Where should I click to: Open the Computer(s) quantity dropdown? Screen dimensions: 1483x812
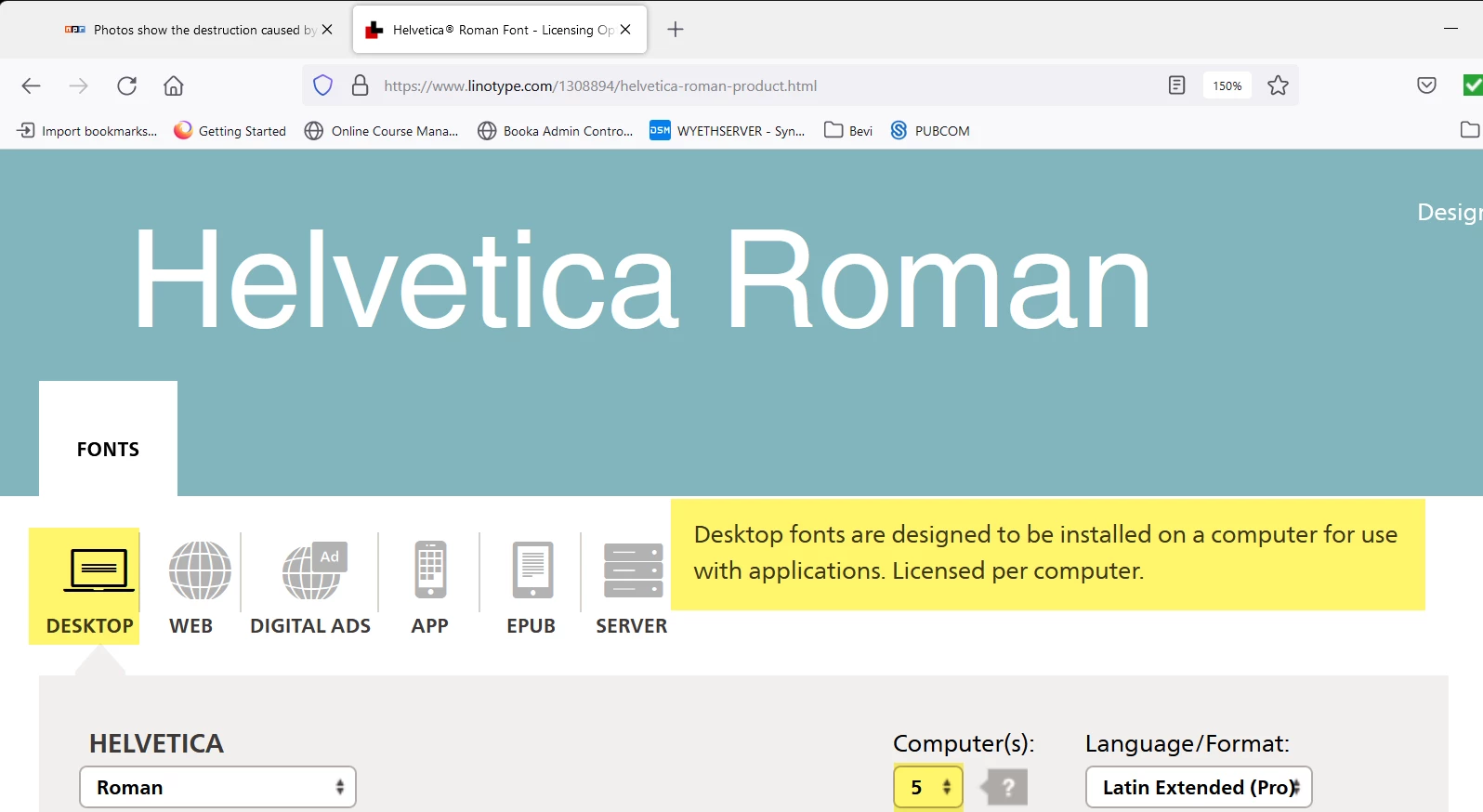point(928,787)
